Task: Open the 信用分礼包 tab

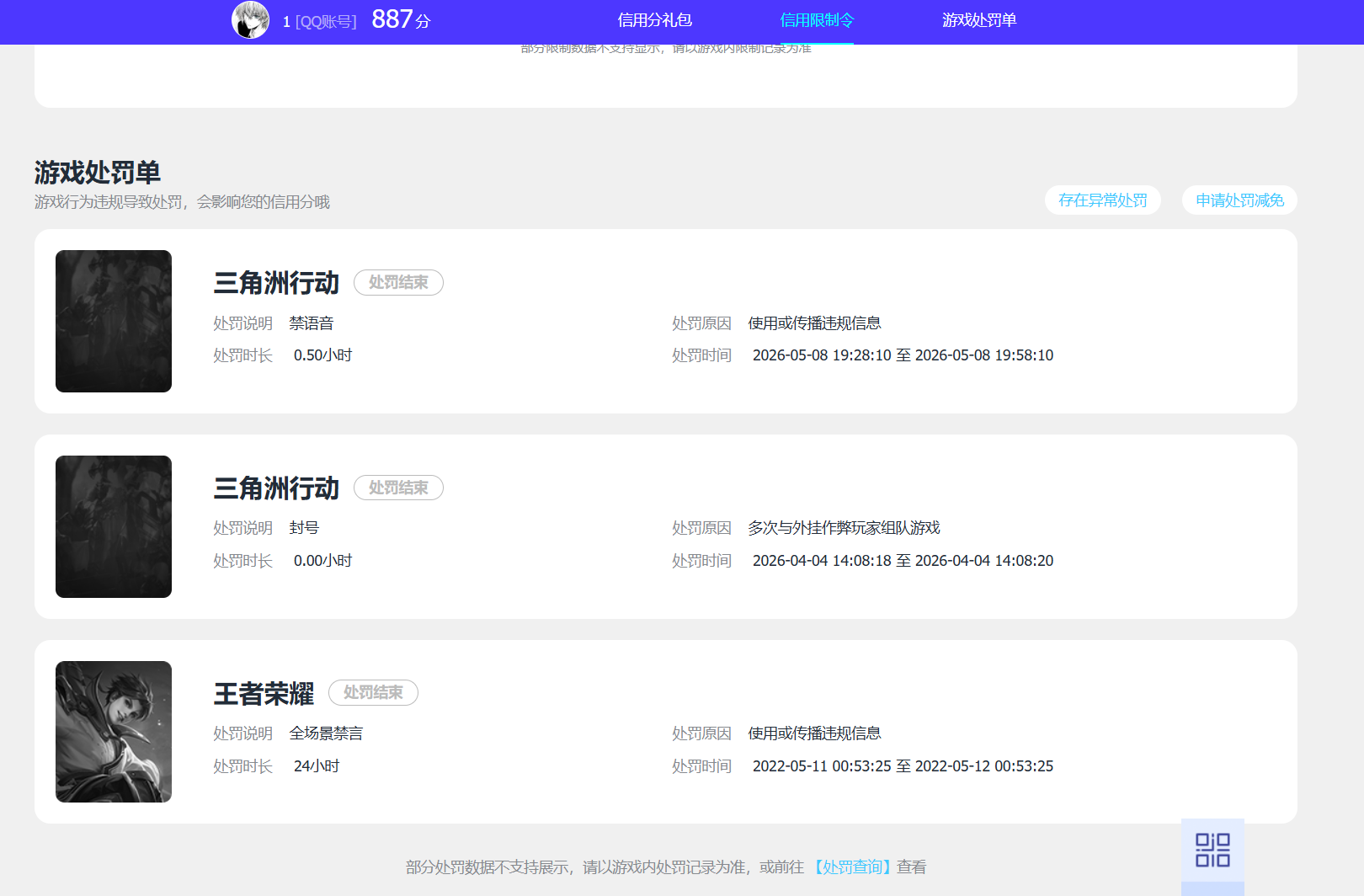Action: tap(655, 20)
